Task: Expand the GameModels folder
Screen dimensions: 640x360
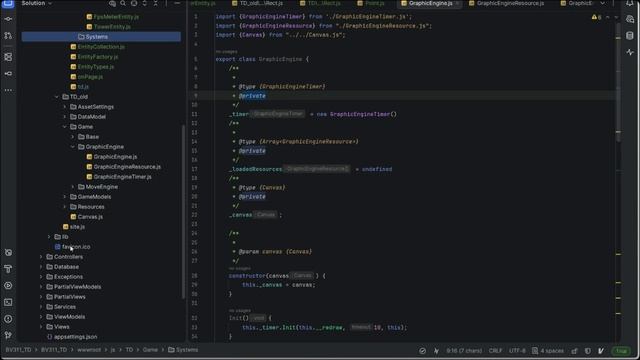Action: click(x=64, y=197)
